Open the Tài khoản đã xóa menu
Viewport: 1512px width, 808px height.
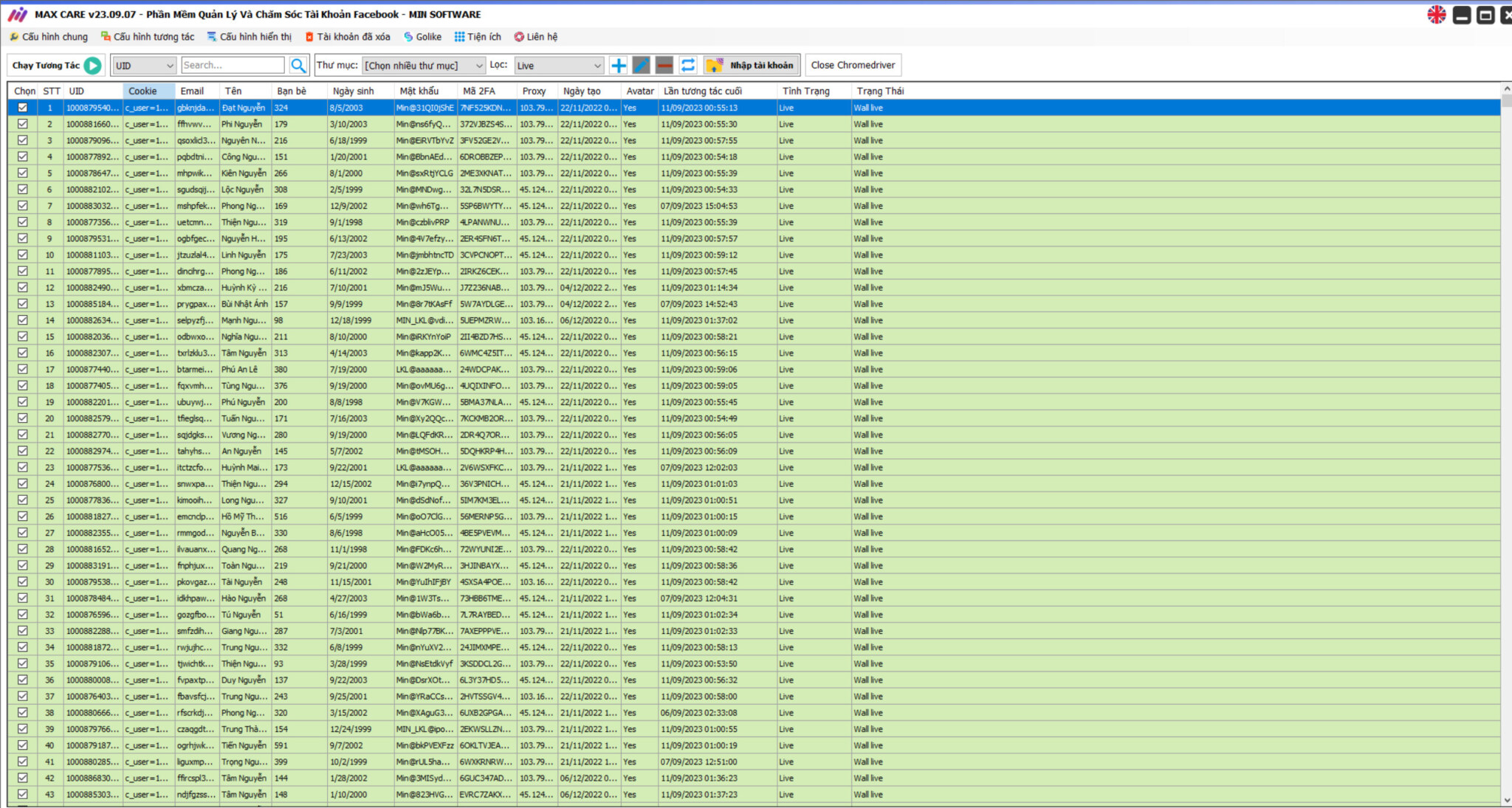(348, 37)
